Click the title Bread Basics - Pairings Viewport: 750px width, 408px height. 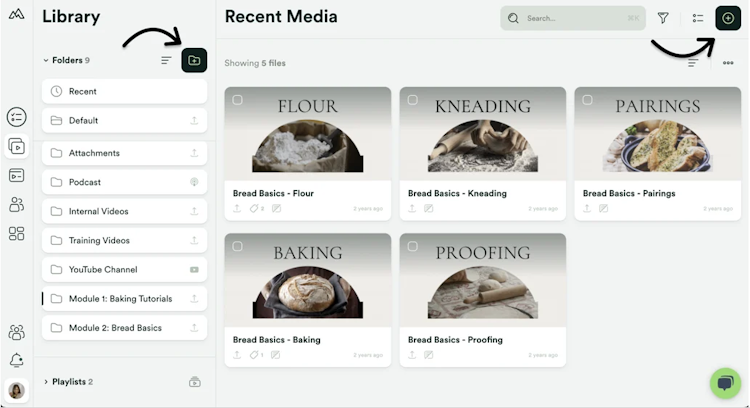[x=629, y=193]
